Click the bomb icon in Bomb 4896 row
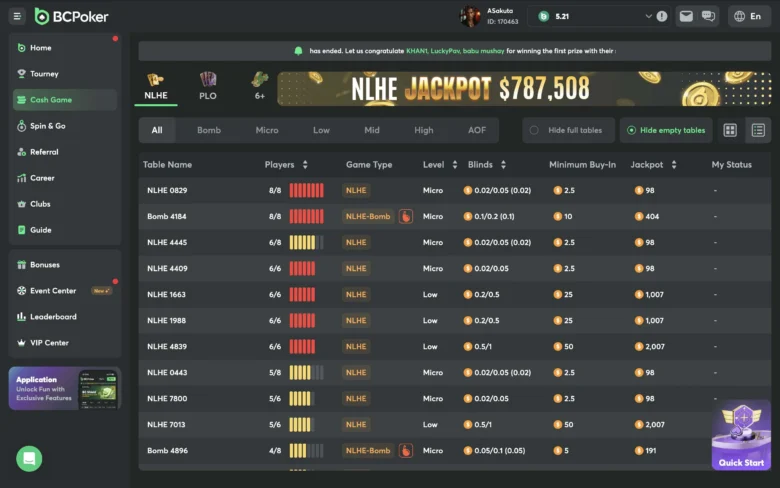 point(406,451)
